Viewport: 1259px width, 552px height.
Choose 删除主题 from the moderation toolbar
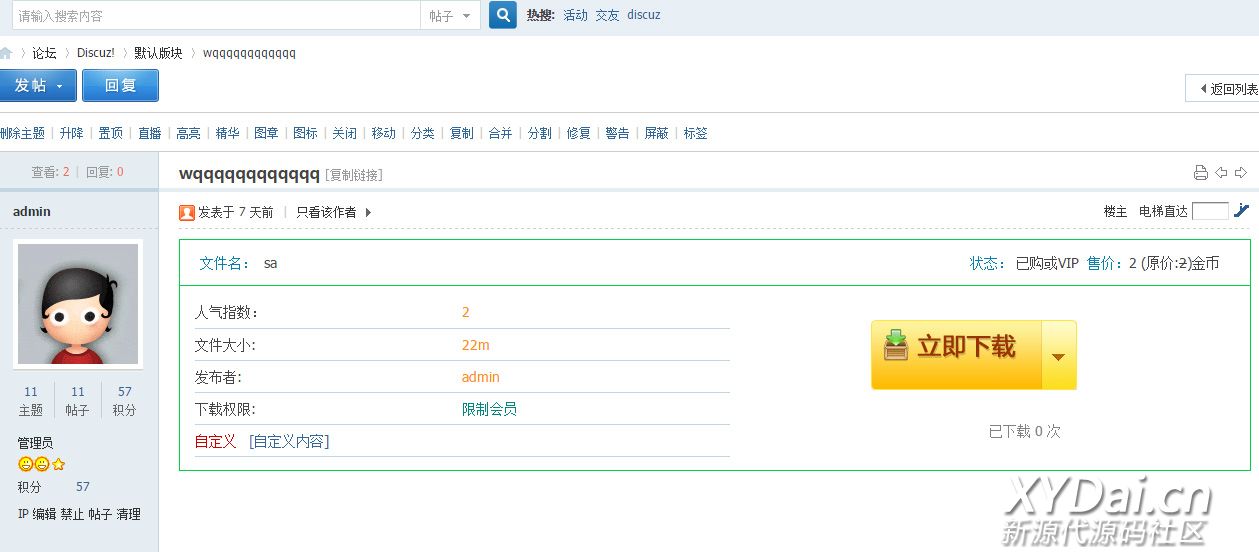pos(22,133)
